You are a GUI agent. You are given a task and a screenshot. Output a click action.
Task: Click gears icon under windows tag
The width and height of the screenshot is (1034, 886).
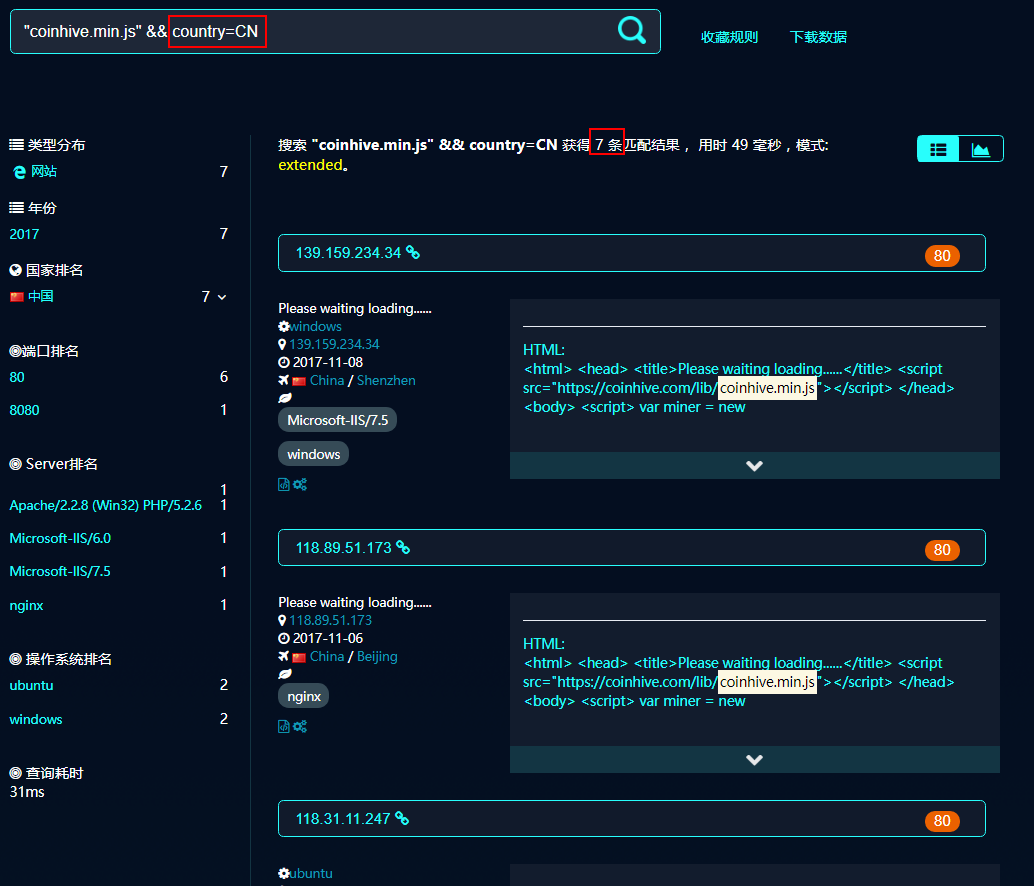[x=300, y=485]
